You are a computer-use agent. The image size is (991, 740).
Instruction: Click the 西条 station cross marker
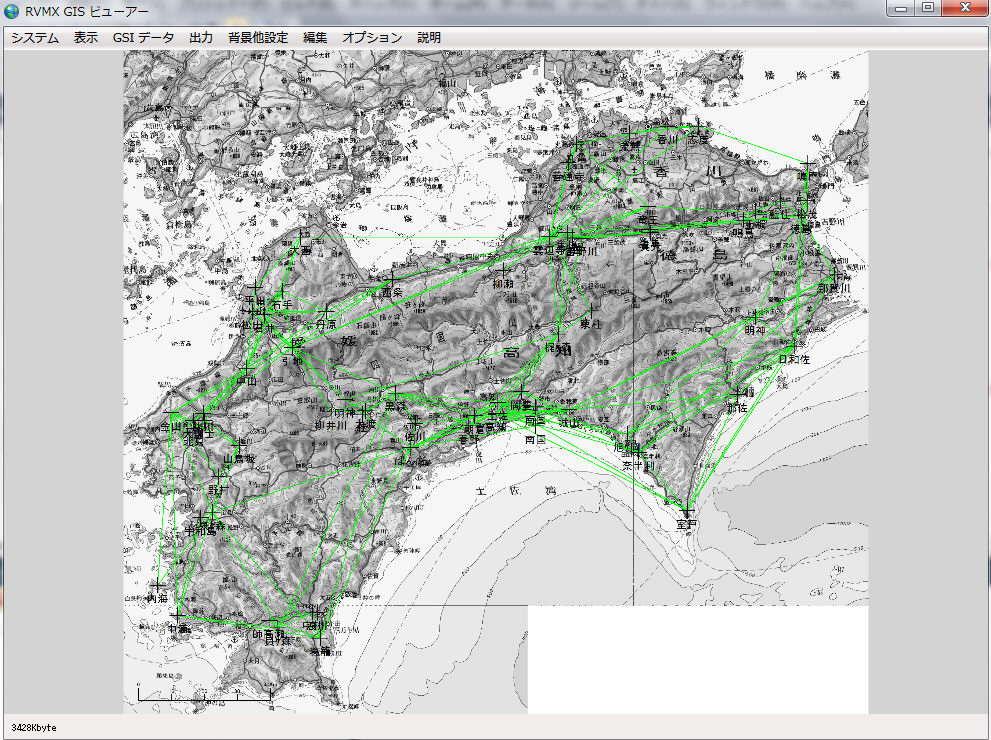392,279
